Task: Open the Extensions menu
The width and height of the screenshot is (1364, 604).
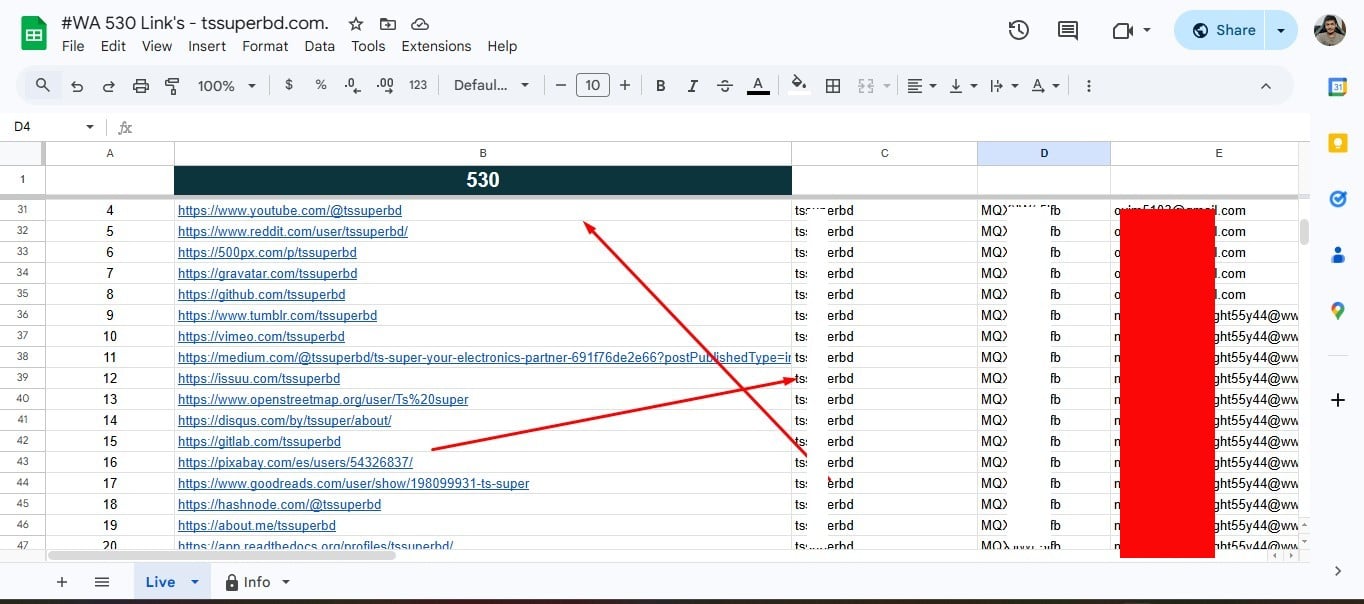Action: coord(435,46)
